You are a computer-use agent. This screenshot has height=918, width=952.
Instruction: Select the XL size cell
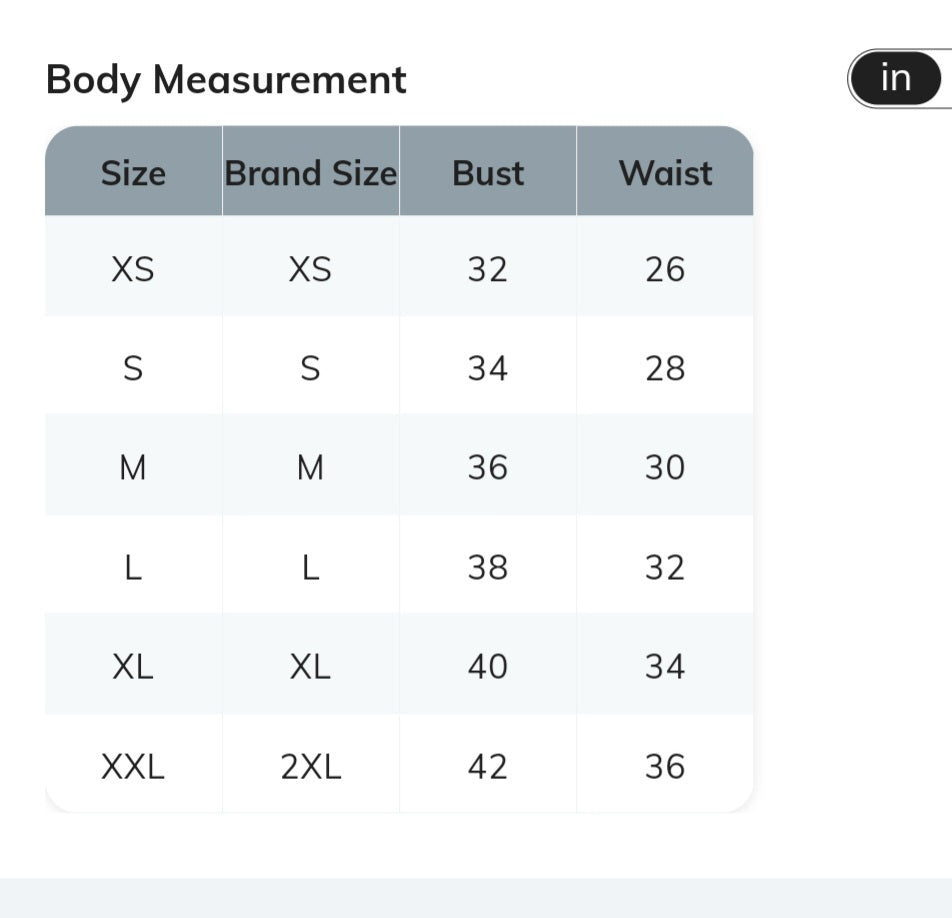pyautogui.click(x=134, y=664)
